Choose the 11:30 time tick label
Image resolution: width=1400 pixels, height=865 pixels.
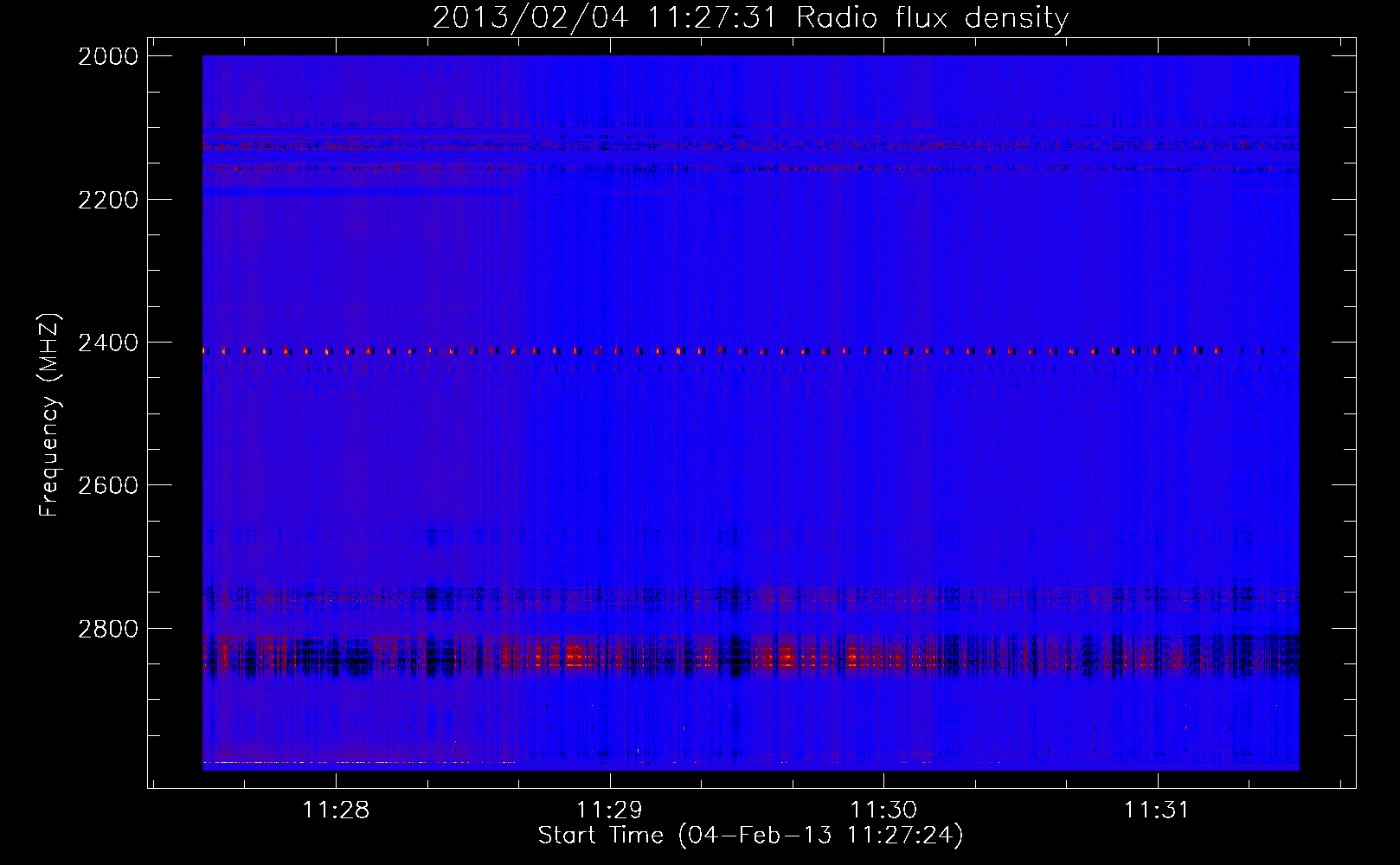tap(883, 811)
